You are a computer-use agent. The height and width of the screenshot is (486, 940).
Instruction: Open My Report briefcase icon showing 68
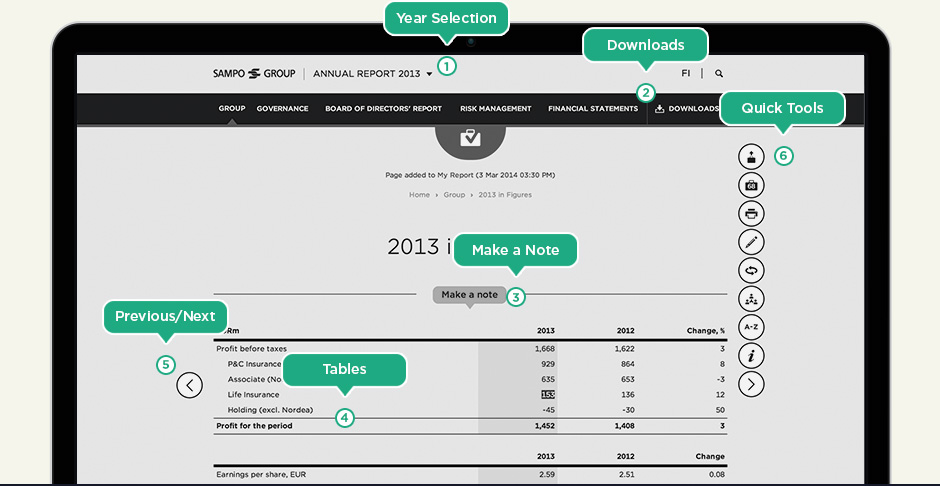[751, 185]
